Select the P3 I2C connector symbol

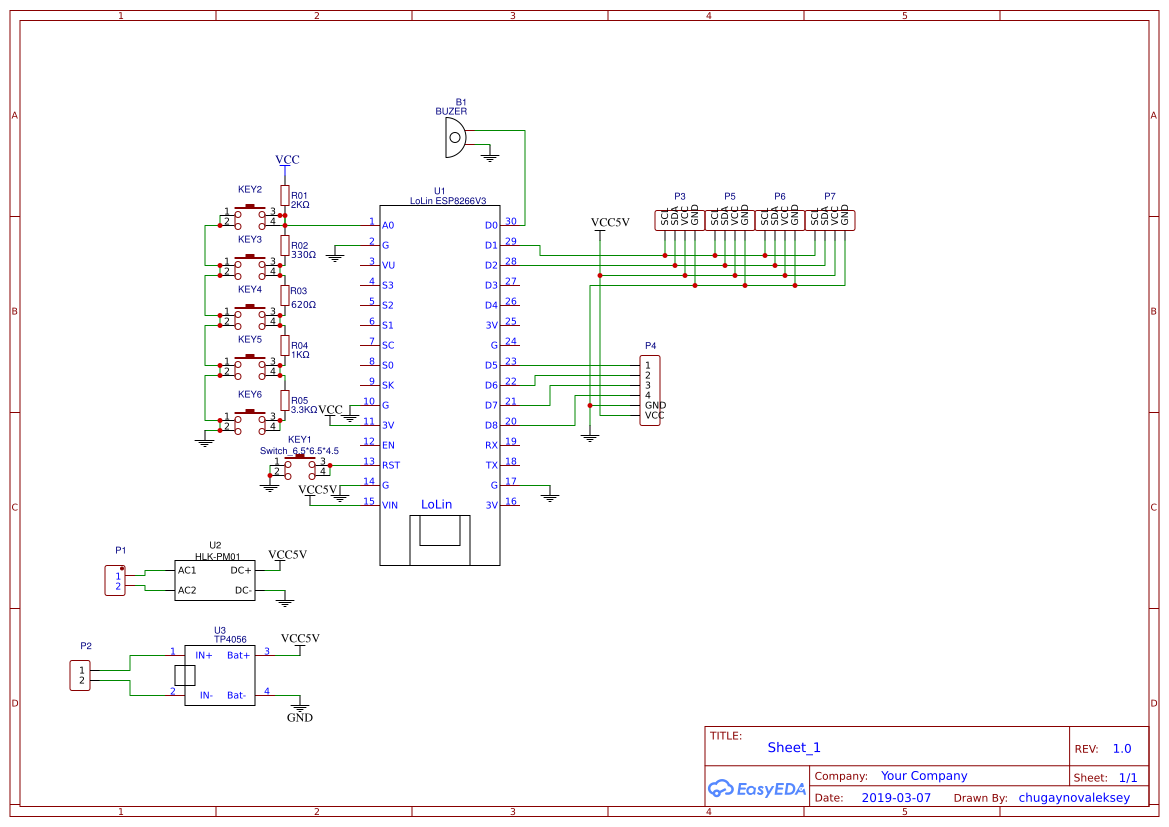680,220
